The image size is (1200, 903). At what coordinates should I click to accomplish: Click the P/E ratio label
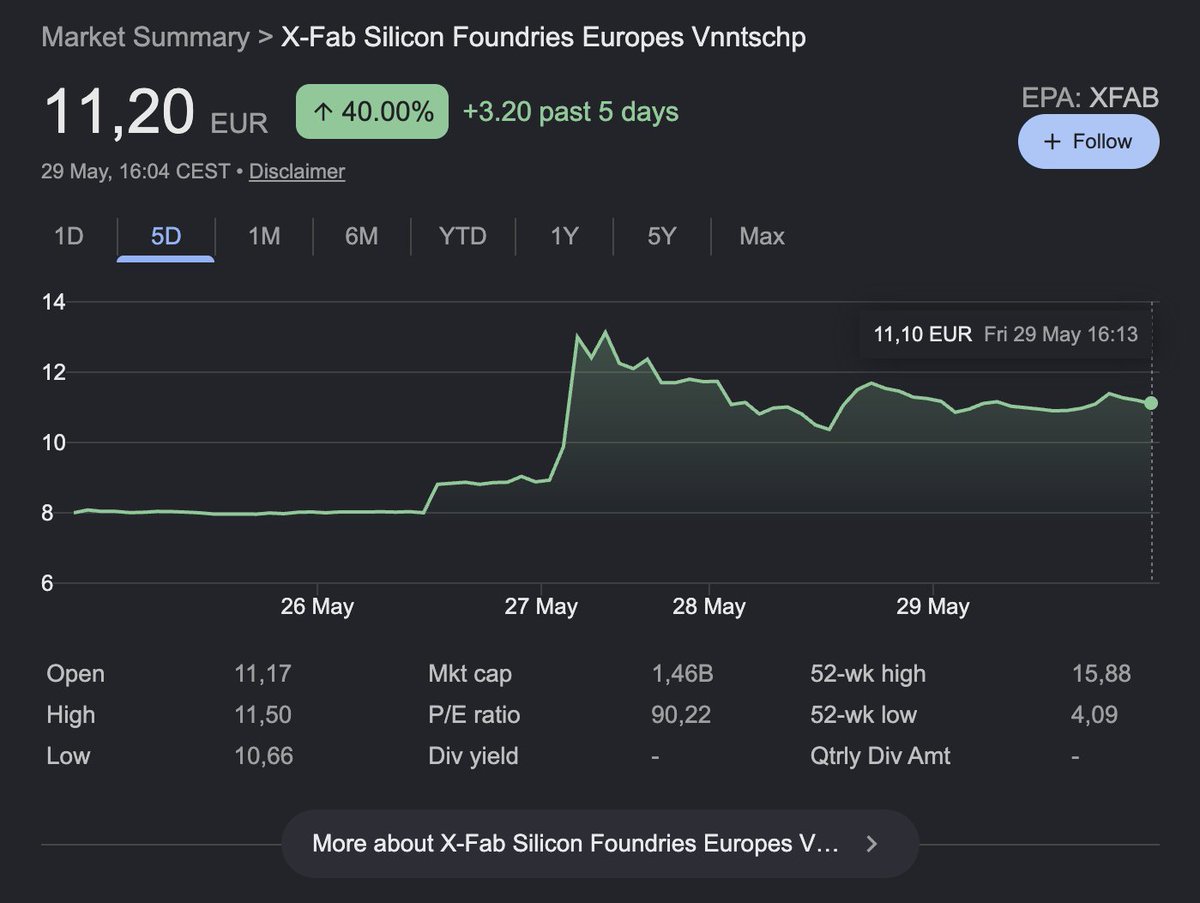[474, 715]
